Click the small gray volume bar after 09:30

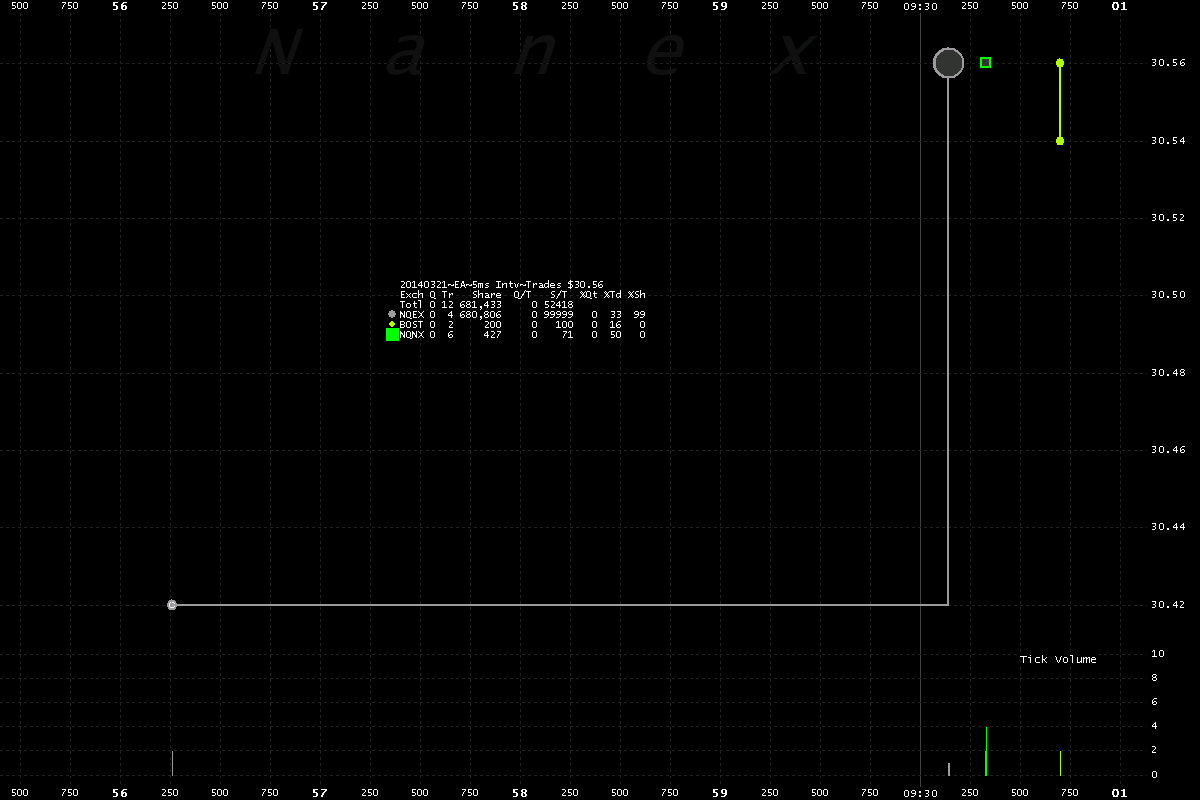(x=948, y=769)
